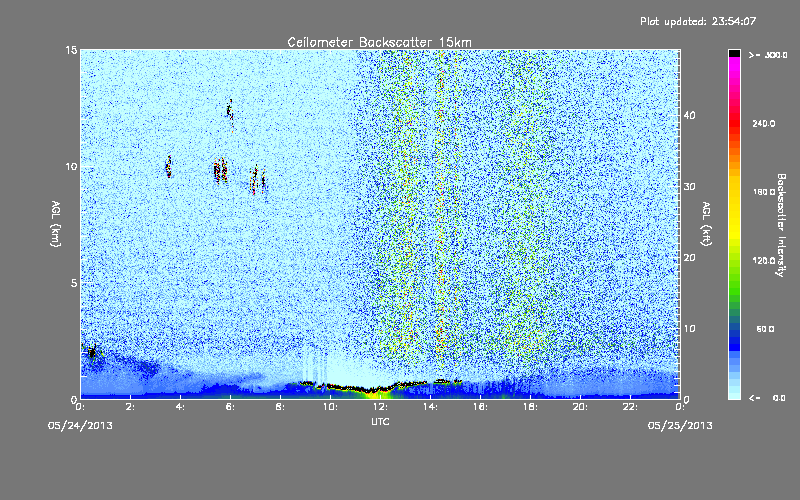Click the 8: hour tick label
The width and height of the screenshot is (800, 500).
tap(281, 407)
